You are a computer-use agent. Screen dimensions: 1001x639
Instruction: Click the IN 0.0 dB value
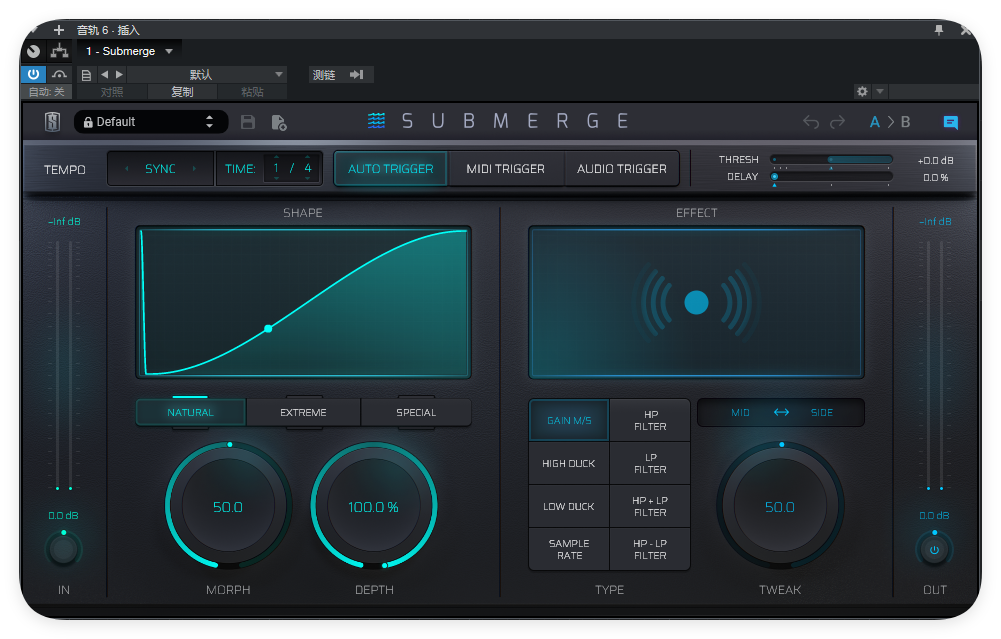(63, 515)
